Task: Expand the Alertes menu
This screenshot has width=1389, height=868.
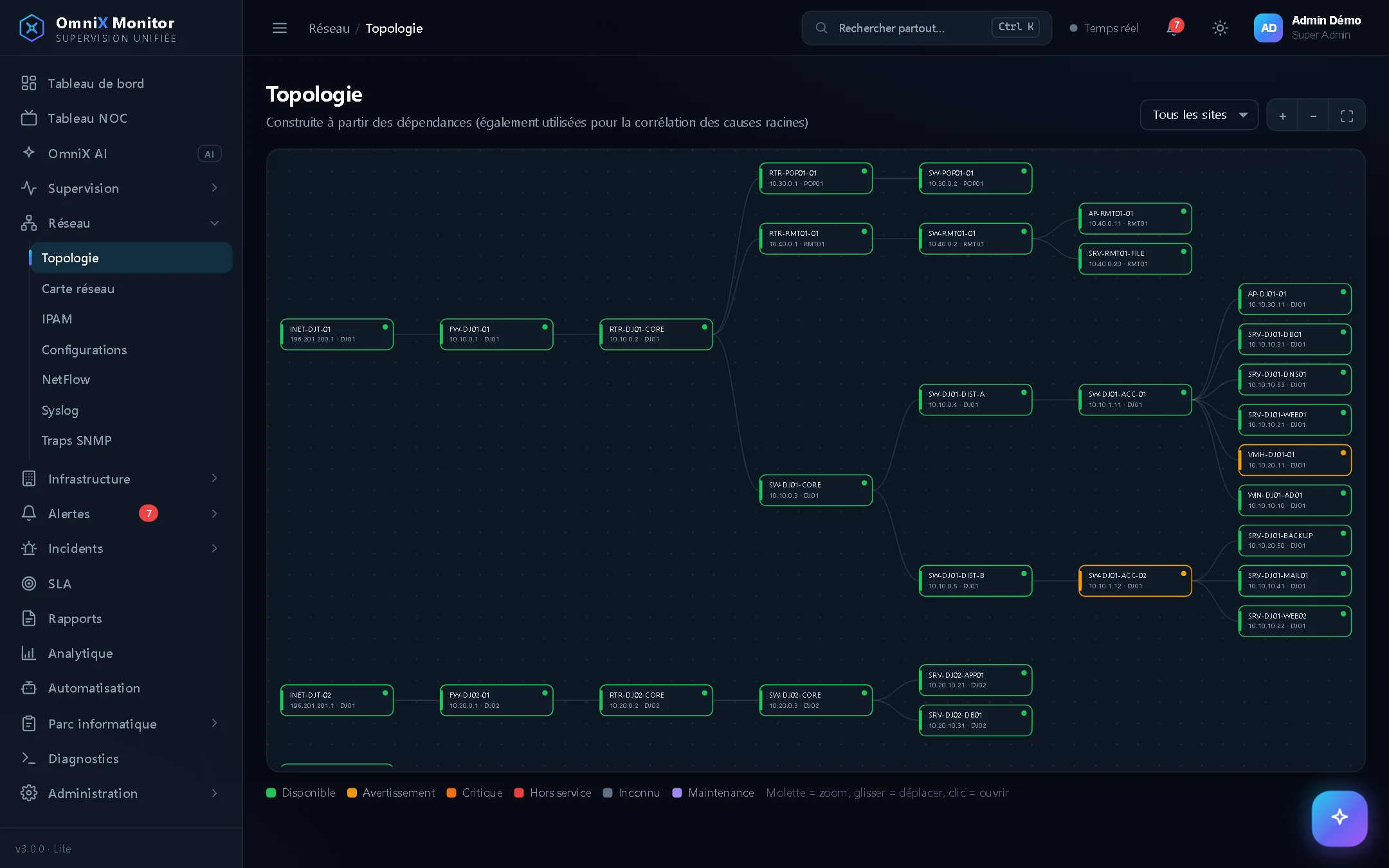Action: click(121, 514)
